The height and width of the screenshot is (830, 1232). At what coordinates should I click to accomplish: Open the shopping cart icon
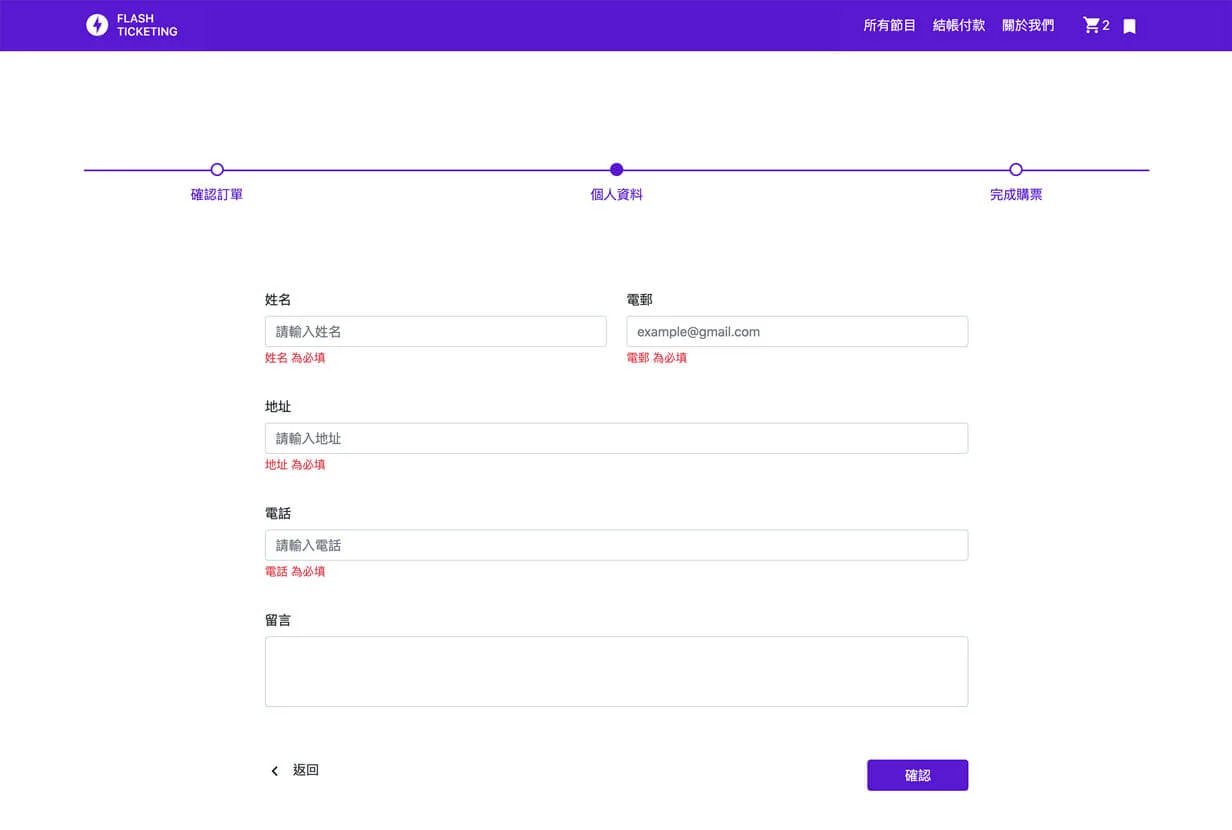pyautogui.click(x=1091, y=25)
